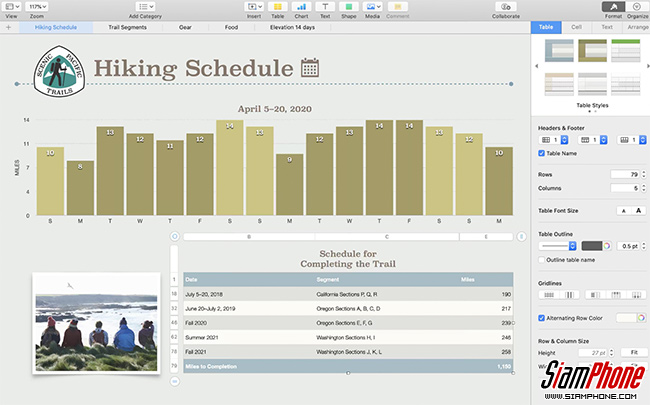Viewport: 650px width, 405px height.
Task: Click the outline thickness 0.5 pt field
Action: click(x=628, y=246)
